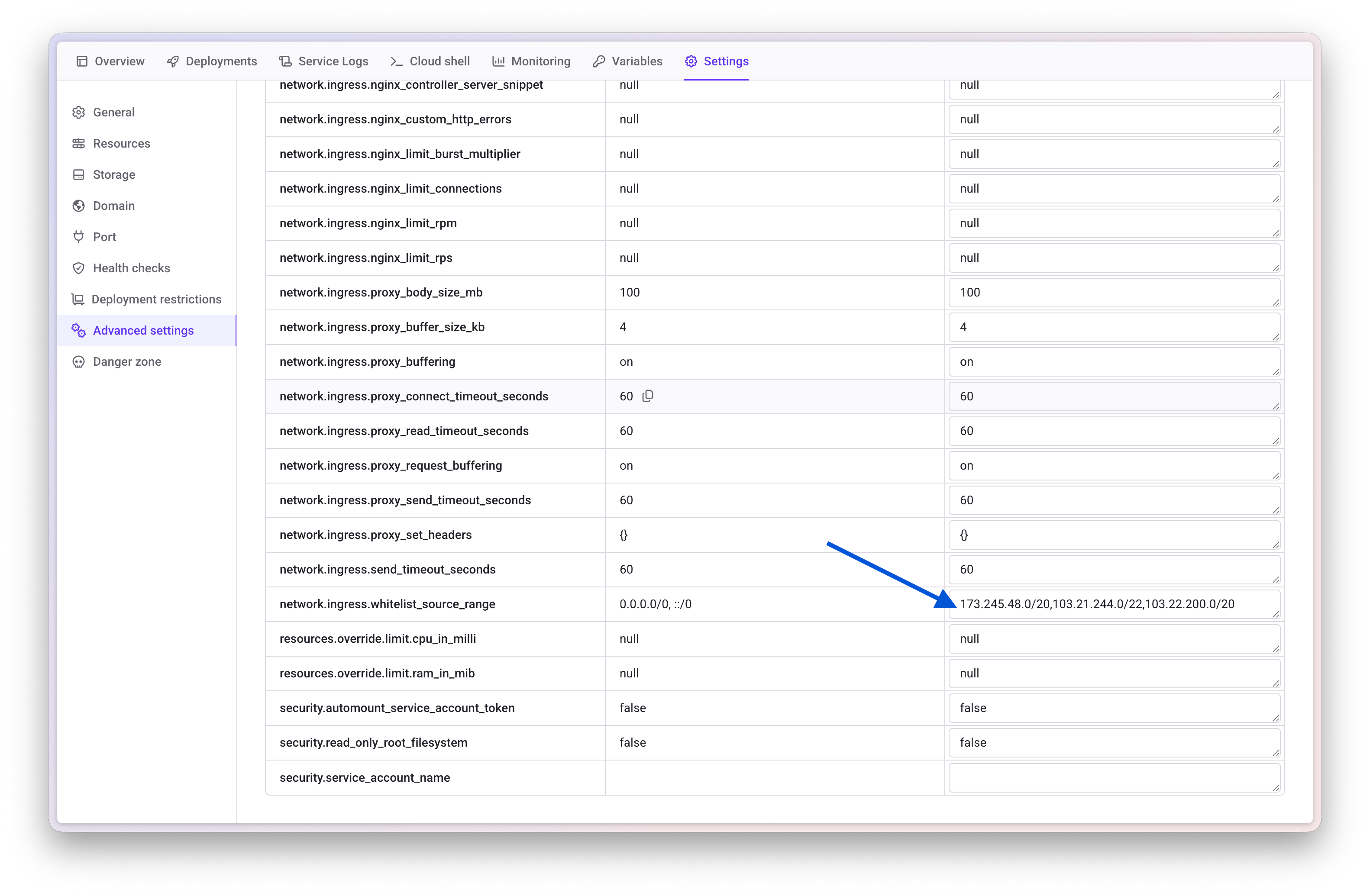Edit nginx_limit_rps value field
Image resolution: width=1370 pixels, height=896 pixels.
pyautogui.click(x=1115, y=258)
